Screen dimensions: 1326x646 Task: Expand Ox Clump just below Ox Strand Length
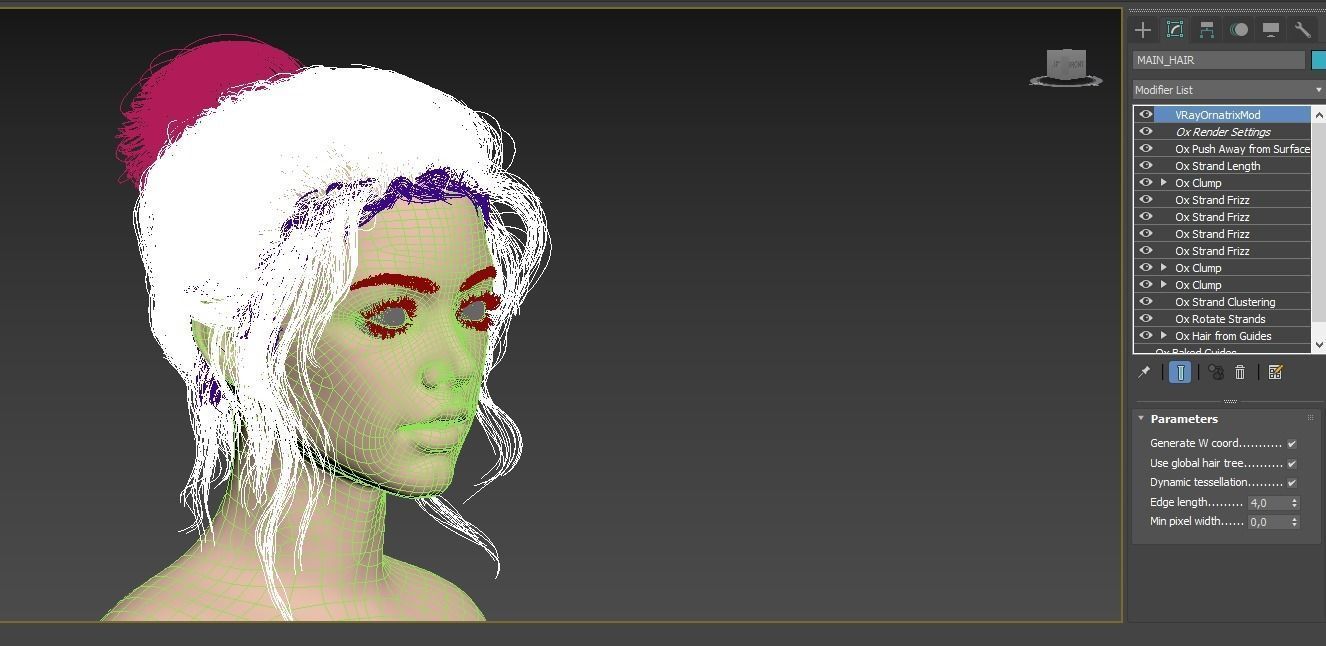[x=1164, y=183]
